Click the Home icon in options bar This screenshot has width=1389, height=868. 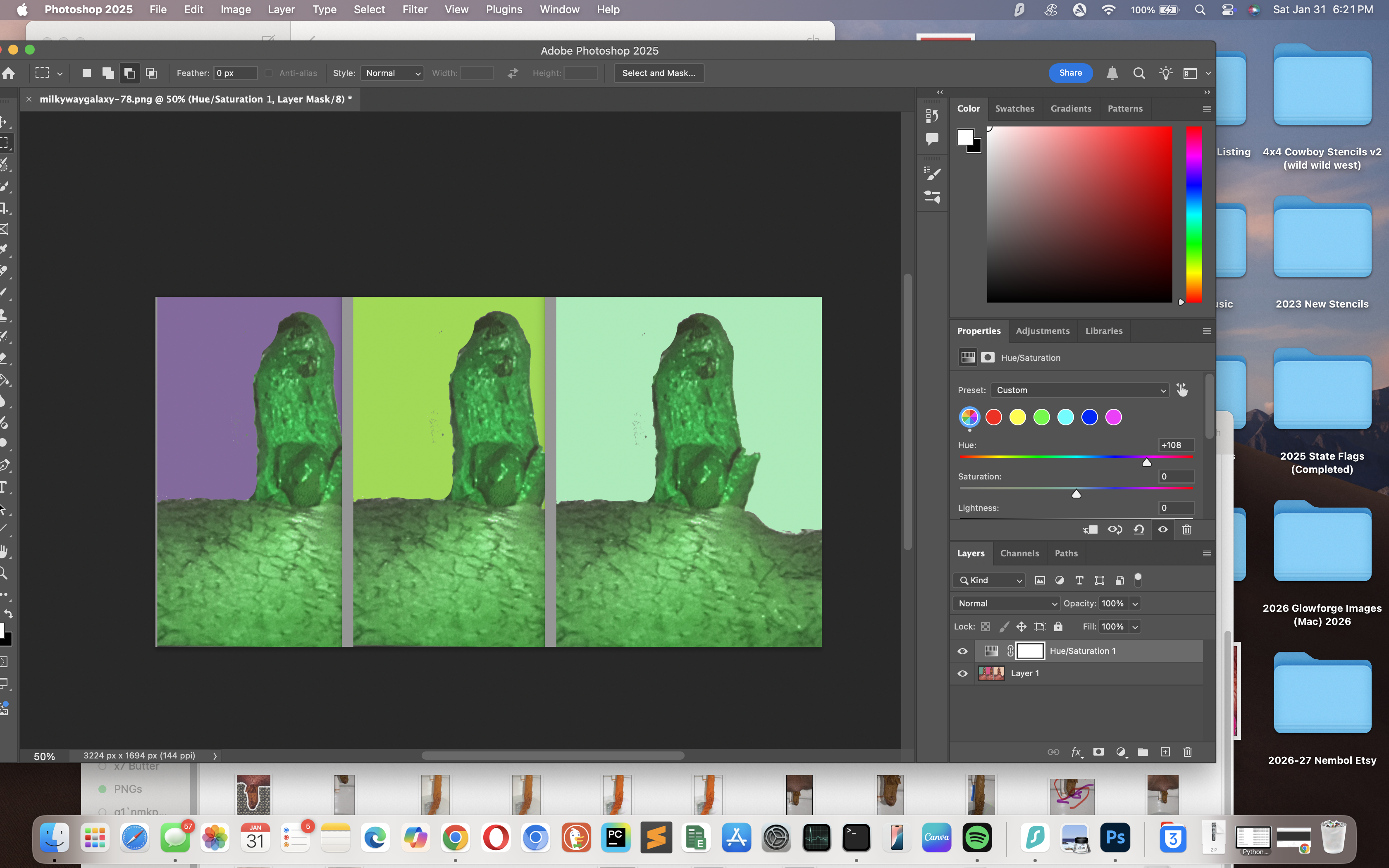pyautogui.click(x=9, y=73)
